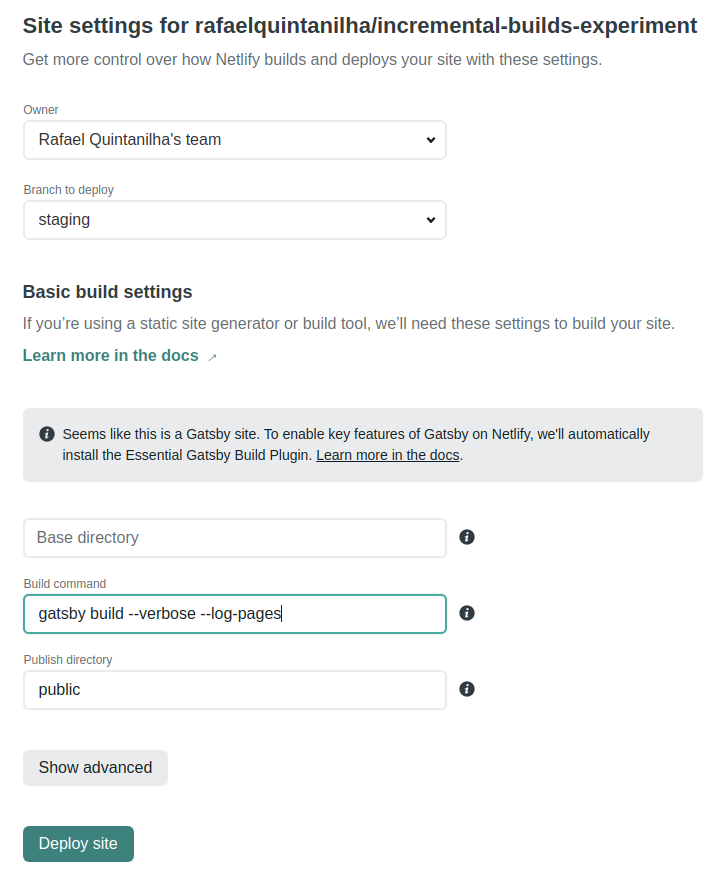This screenshot has width=725, height=880.
Task: Click the "Basic build settings" heading
Action: pyautogui.click(x=107, y=292)
